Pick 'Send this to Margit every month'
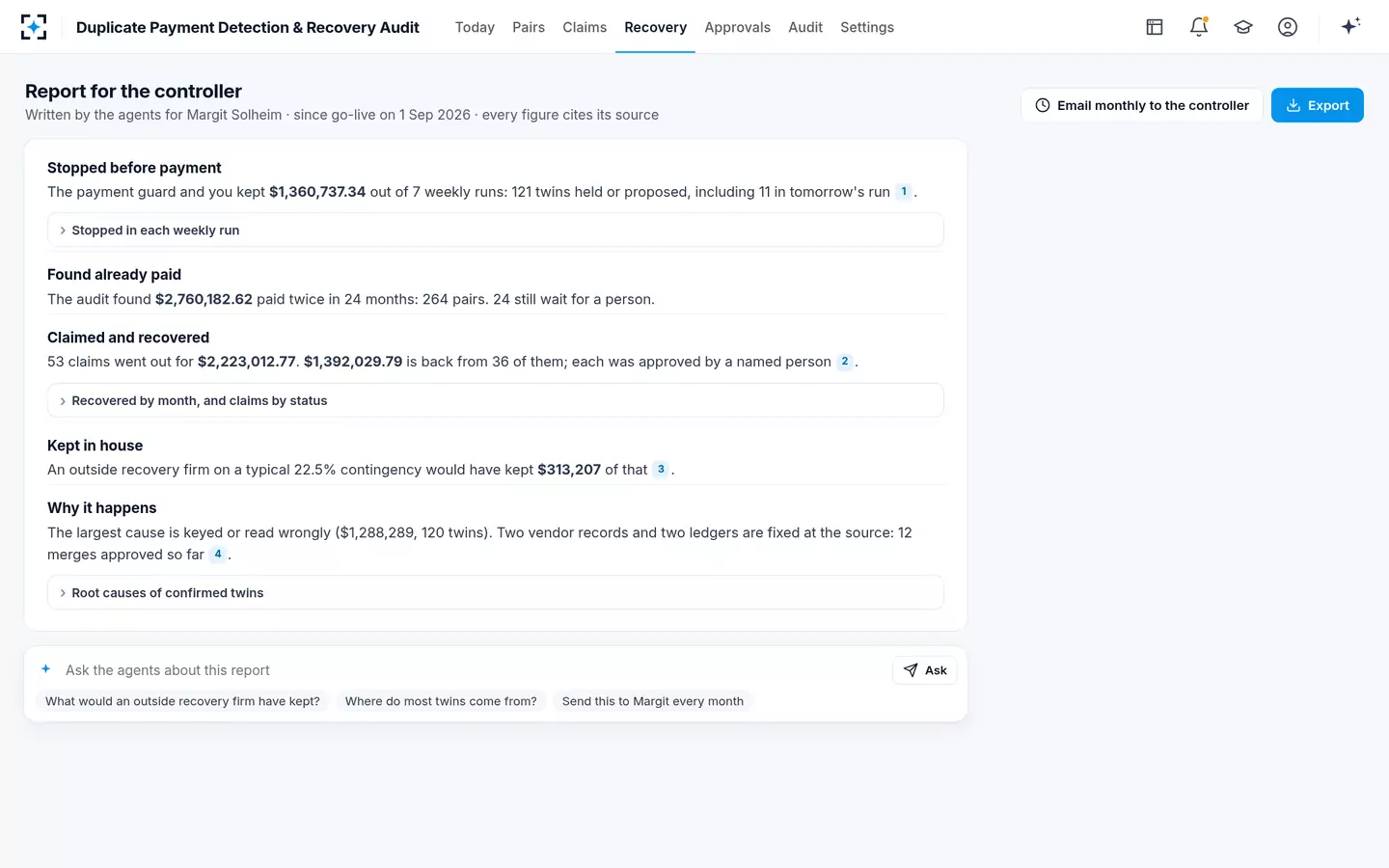1389x868 pixels. pos(653,701)
